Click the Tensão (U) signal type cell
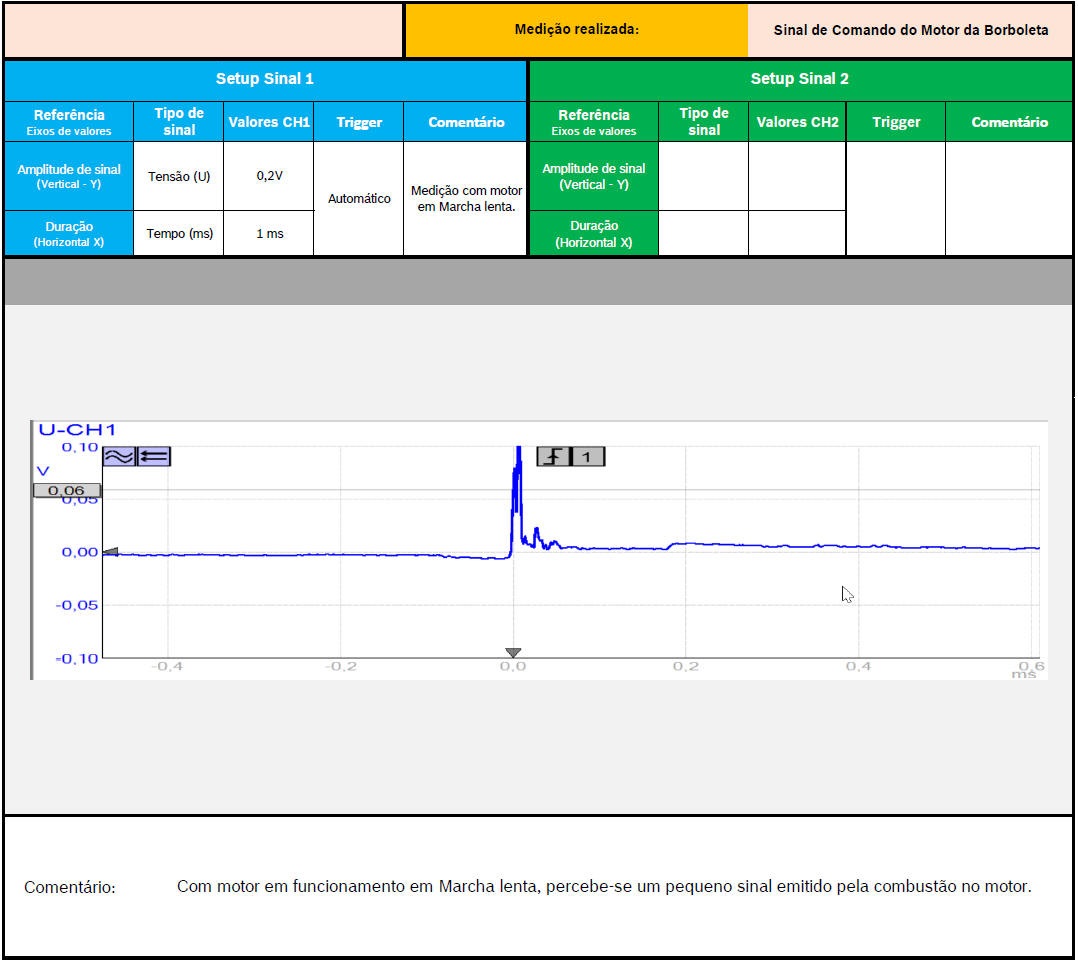This screenshot has width=1078, height=962. pyautogui.click(x=178, y=176)
